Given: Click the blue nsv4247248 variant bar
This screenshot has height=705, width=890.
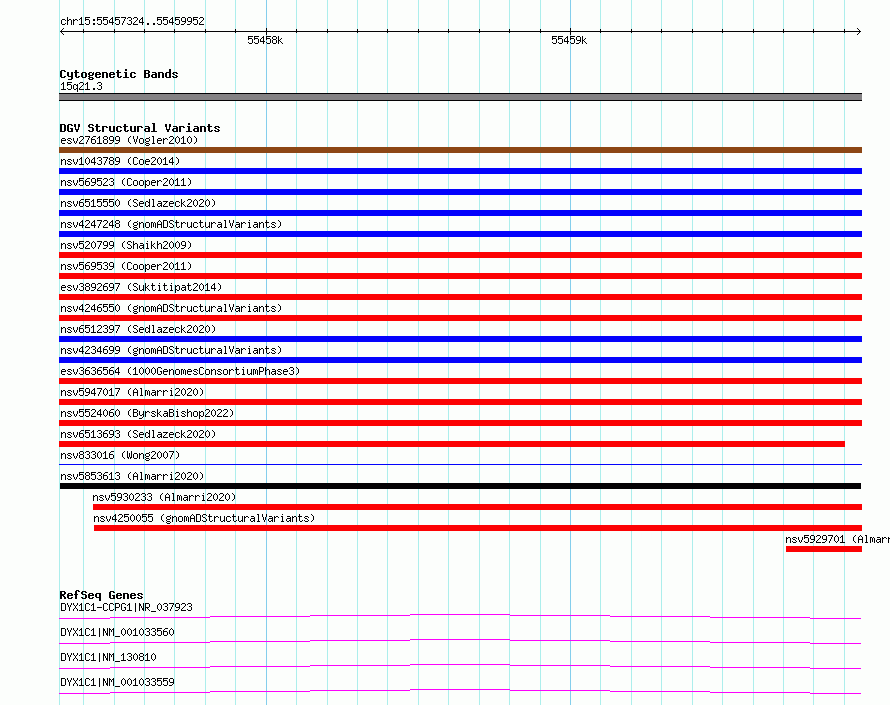Looking at the screenshot, I should click(460, 234).
